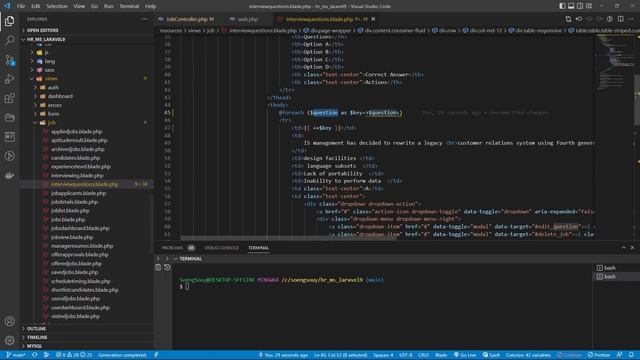This screenshot has height=360, width=640.
Task: Open the Terminal menu
Action: 129,6
